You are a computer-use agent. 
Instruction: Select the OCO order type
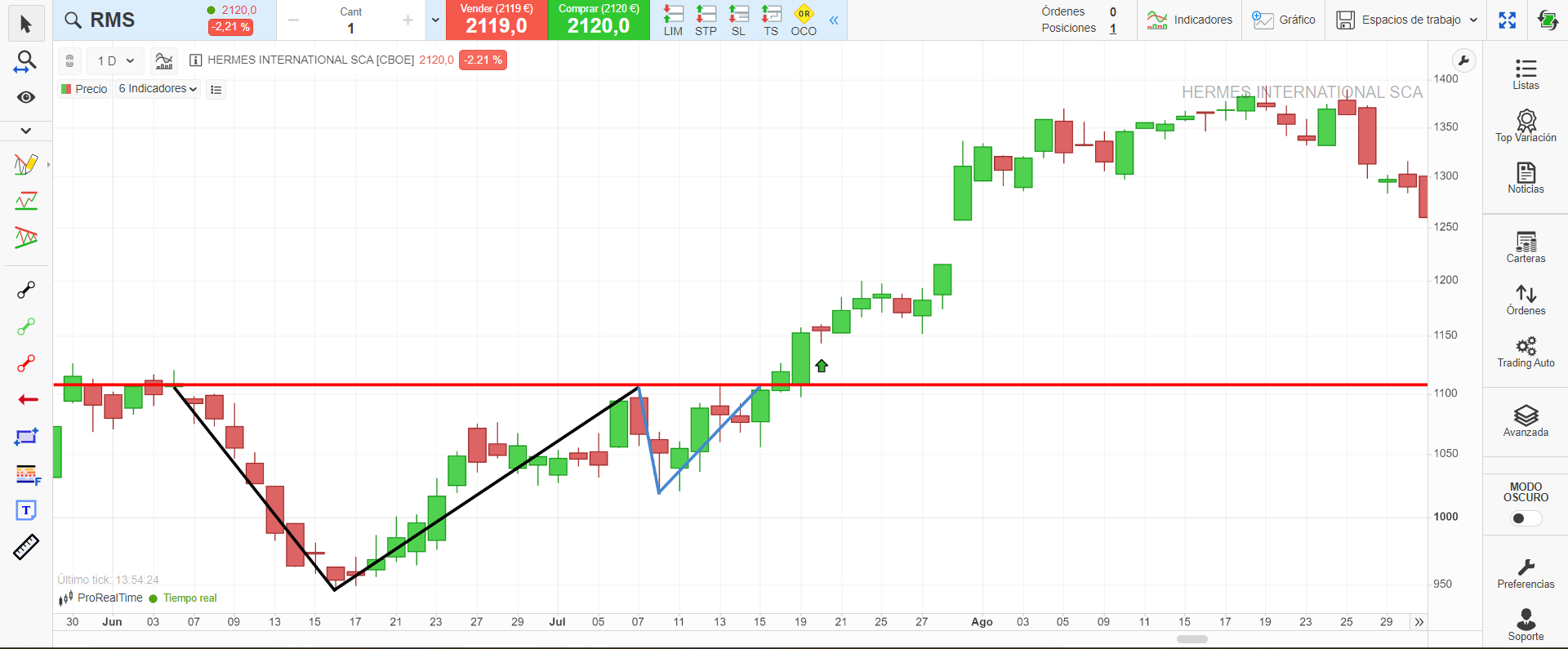click(804, 20)
